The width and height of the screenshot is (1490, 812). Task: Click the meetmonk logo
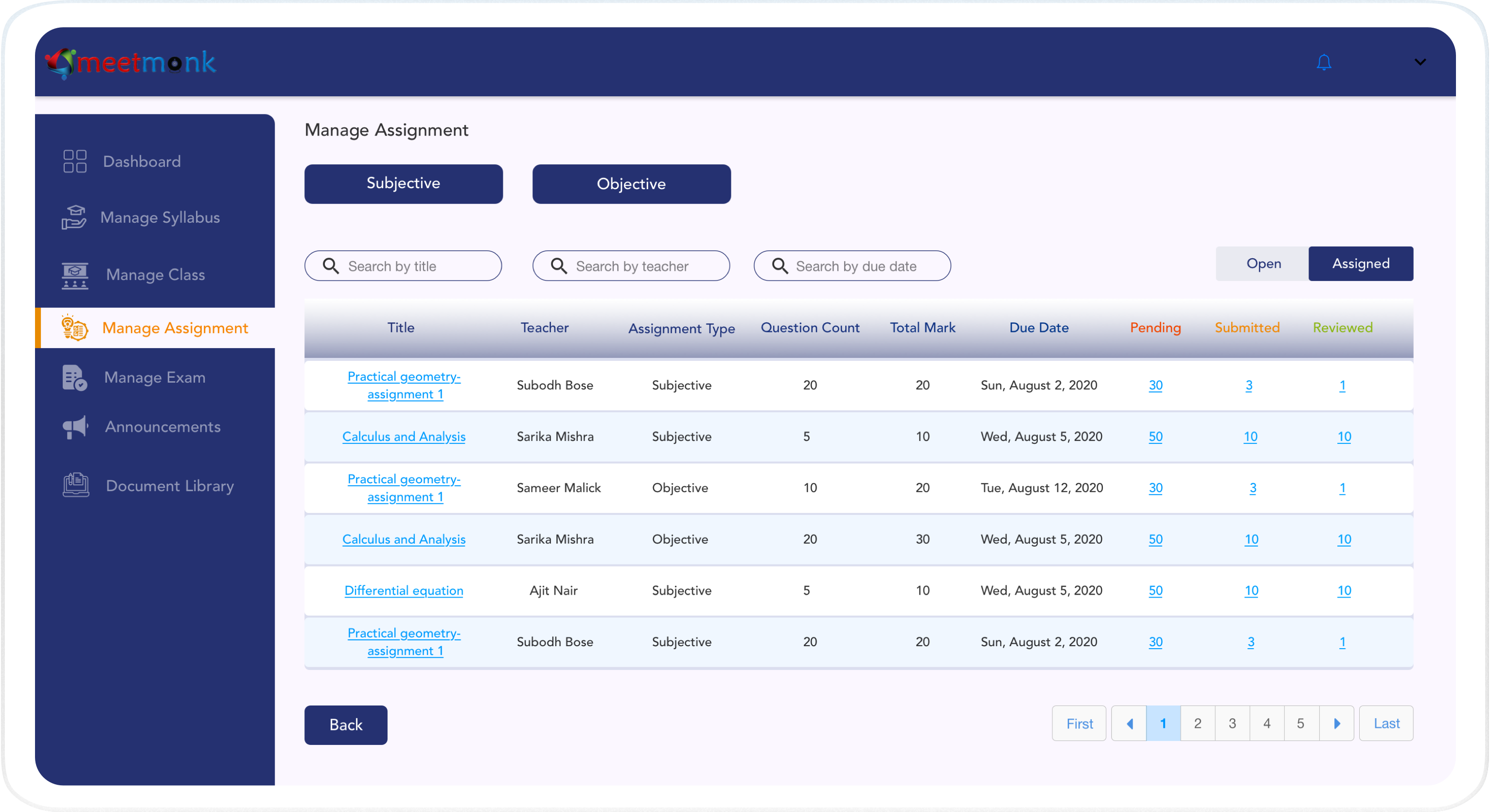pyautogui.click(x=131, y=62)
